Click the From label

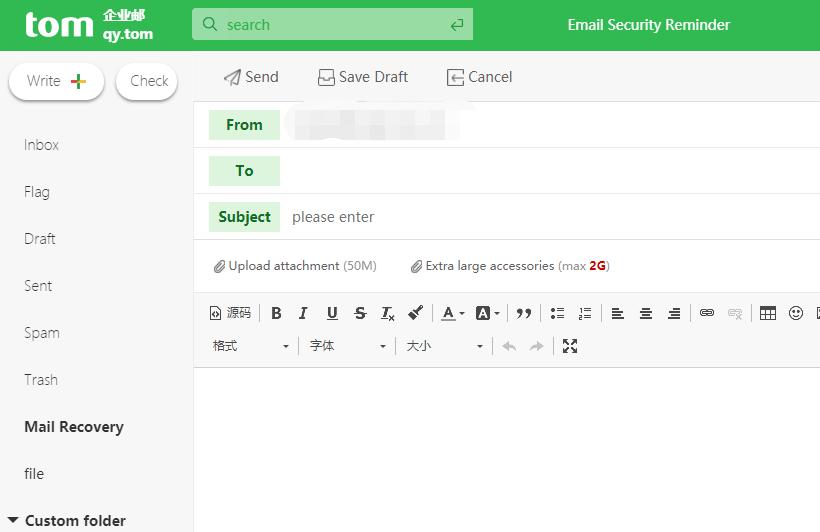(x=244, y=124)
